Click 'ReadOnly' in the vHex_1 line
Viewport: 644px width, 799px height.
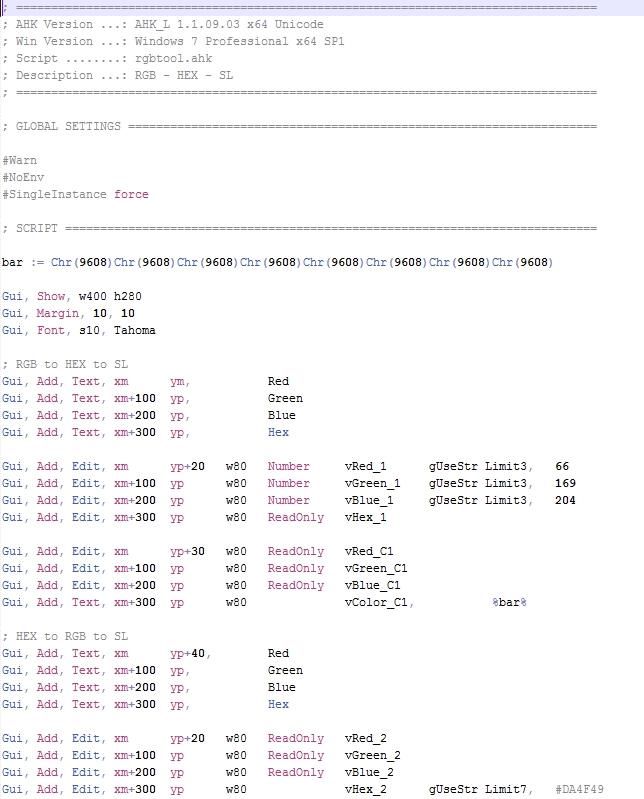coord(296,517)
